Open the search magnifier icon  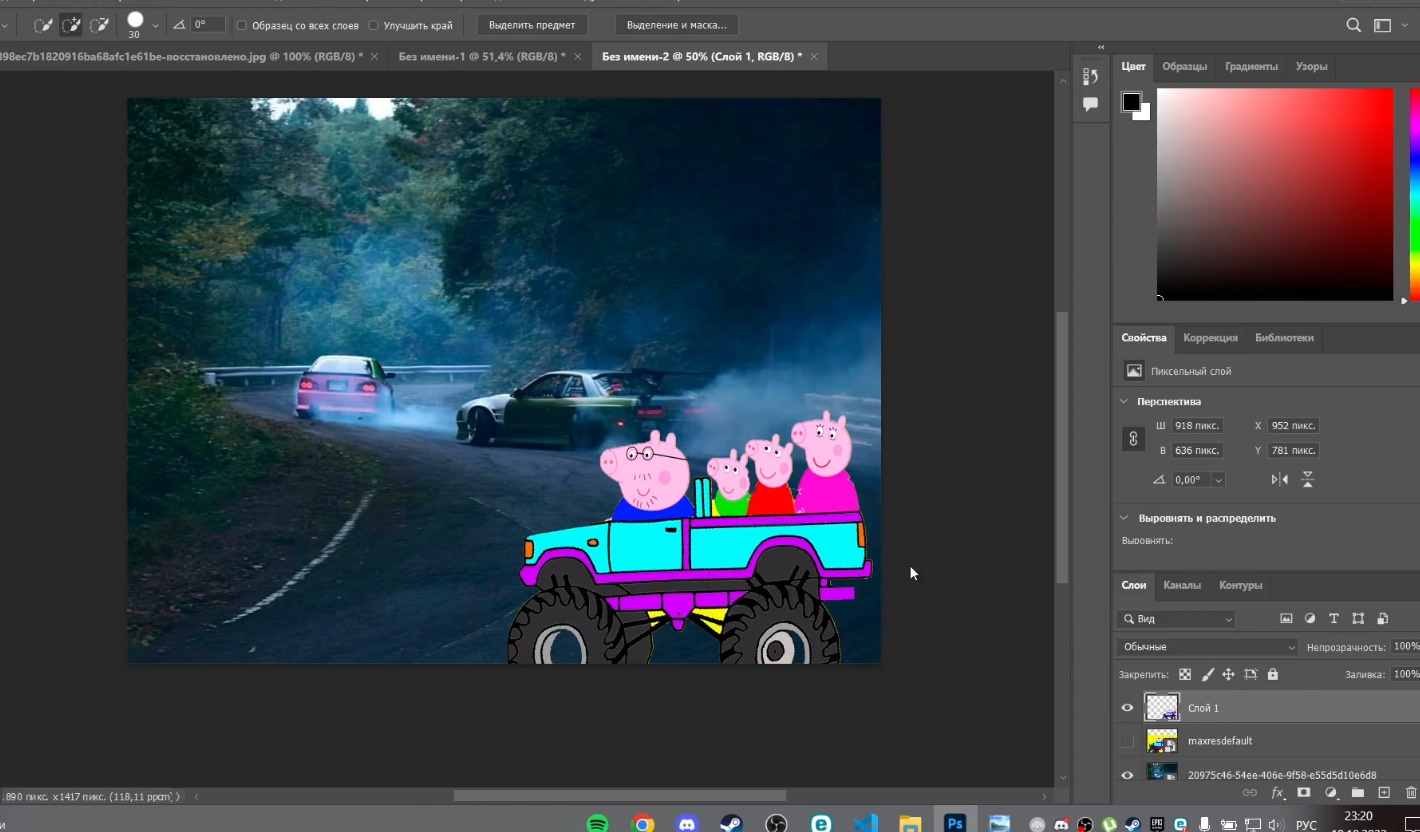[1353, 25]
